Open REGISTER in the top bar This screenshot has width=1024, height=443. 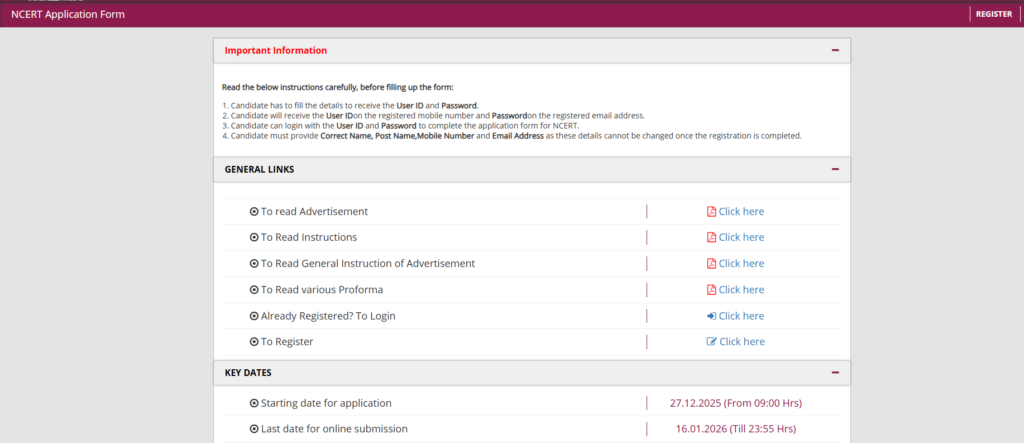(994, 14)
